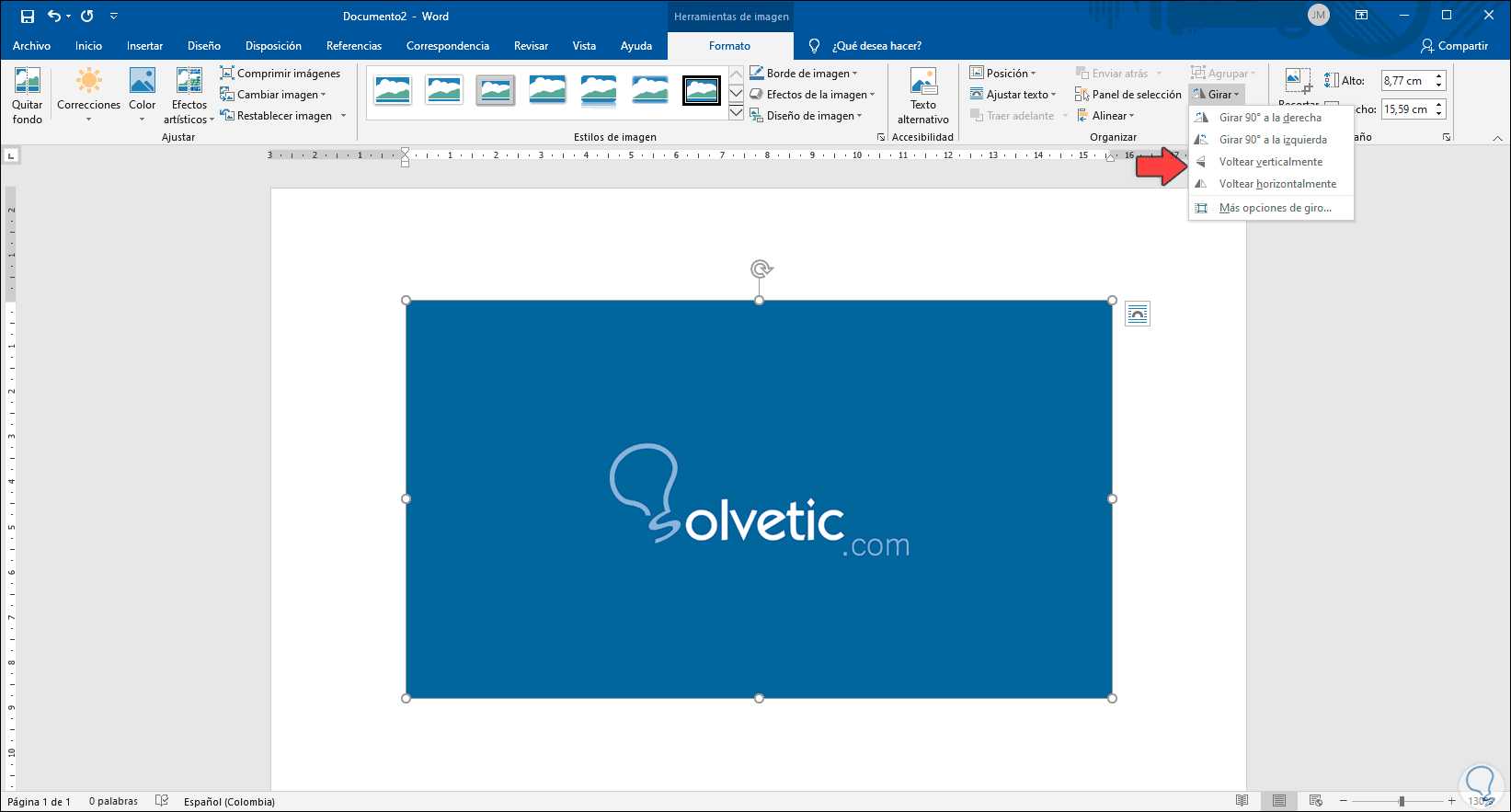Open Ribbon display options
Image resolution: width=1511 pixels, height=812 pixels.
[x=1361, y=16]
